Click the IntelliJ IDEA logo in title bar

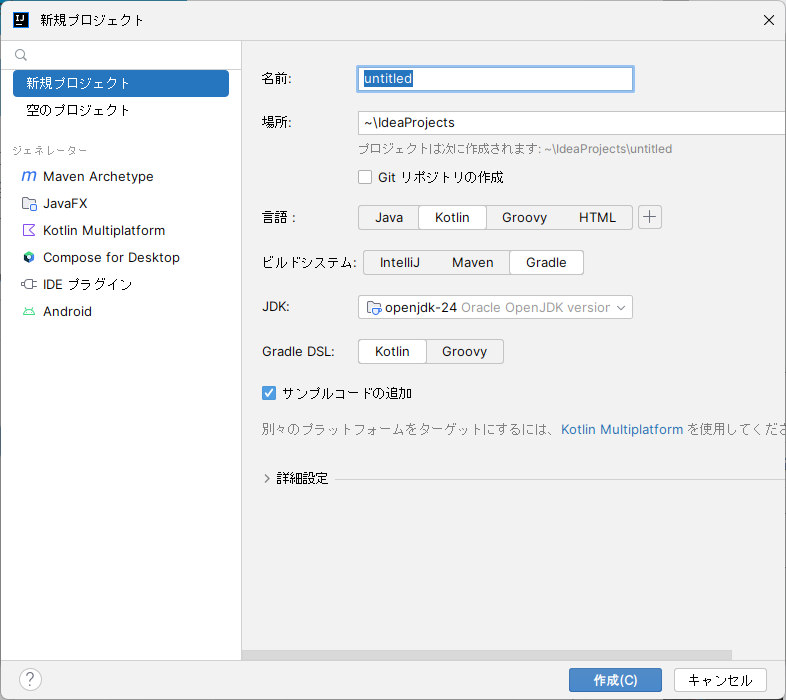tap(21, 20)
